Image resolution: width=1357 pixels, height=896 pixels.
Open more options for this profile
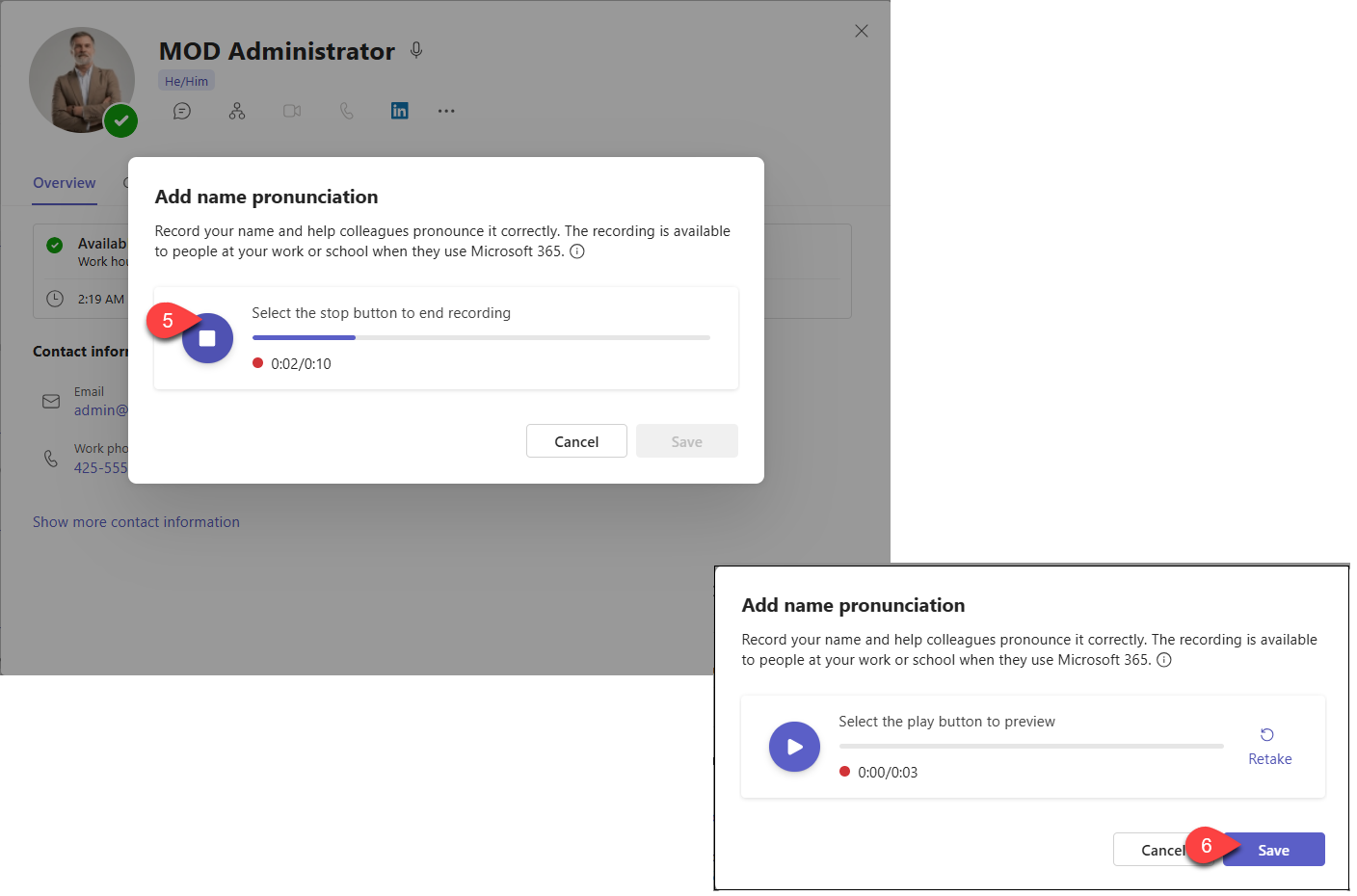[446, 110]
